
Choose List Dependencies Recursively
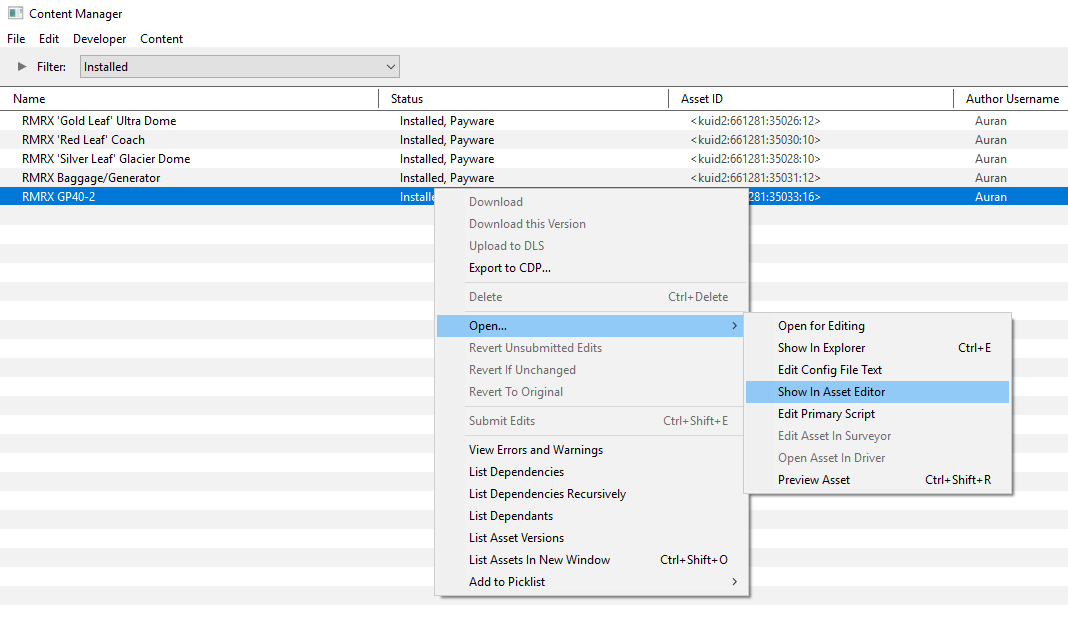pos(547,494)
